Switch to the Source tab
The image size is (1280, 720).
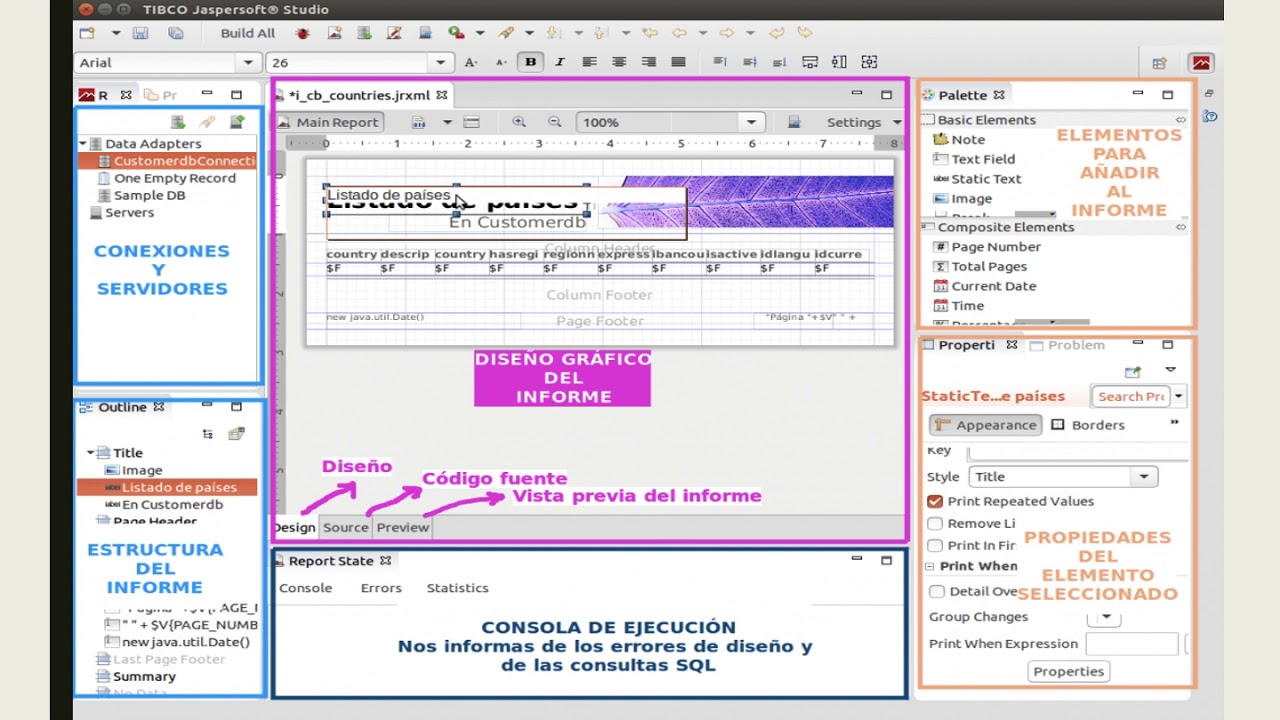tap(346, 527)
